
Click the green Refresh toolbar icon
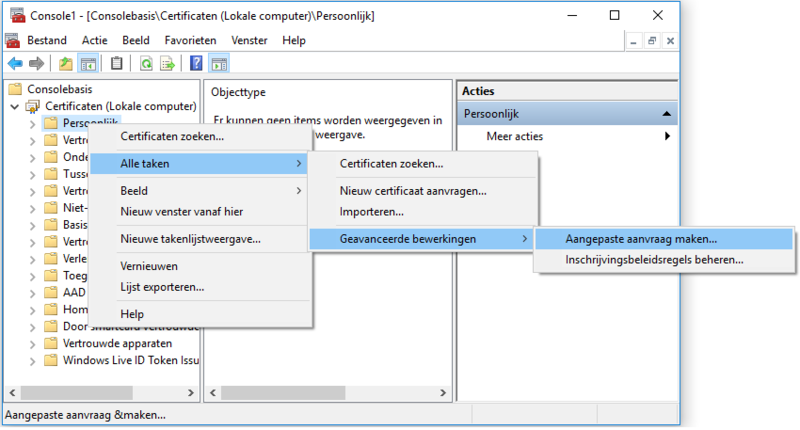146,64
